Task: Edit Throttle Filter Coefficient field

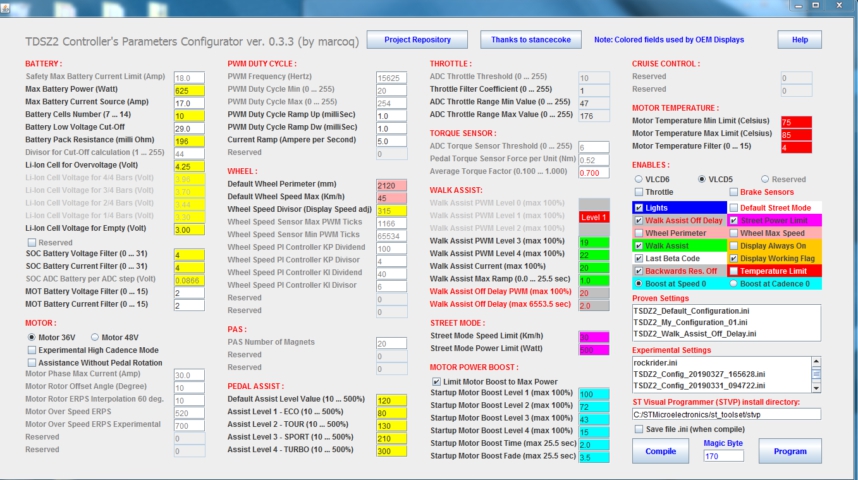Action: pyautogui.click(x=594, y=90)
